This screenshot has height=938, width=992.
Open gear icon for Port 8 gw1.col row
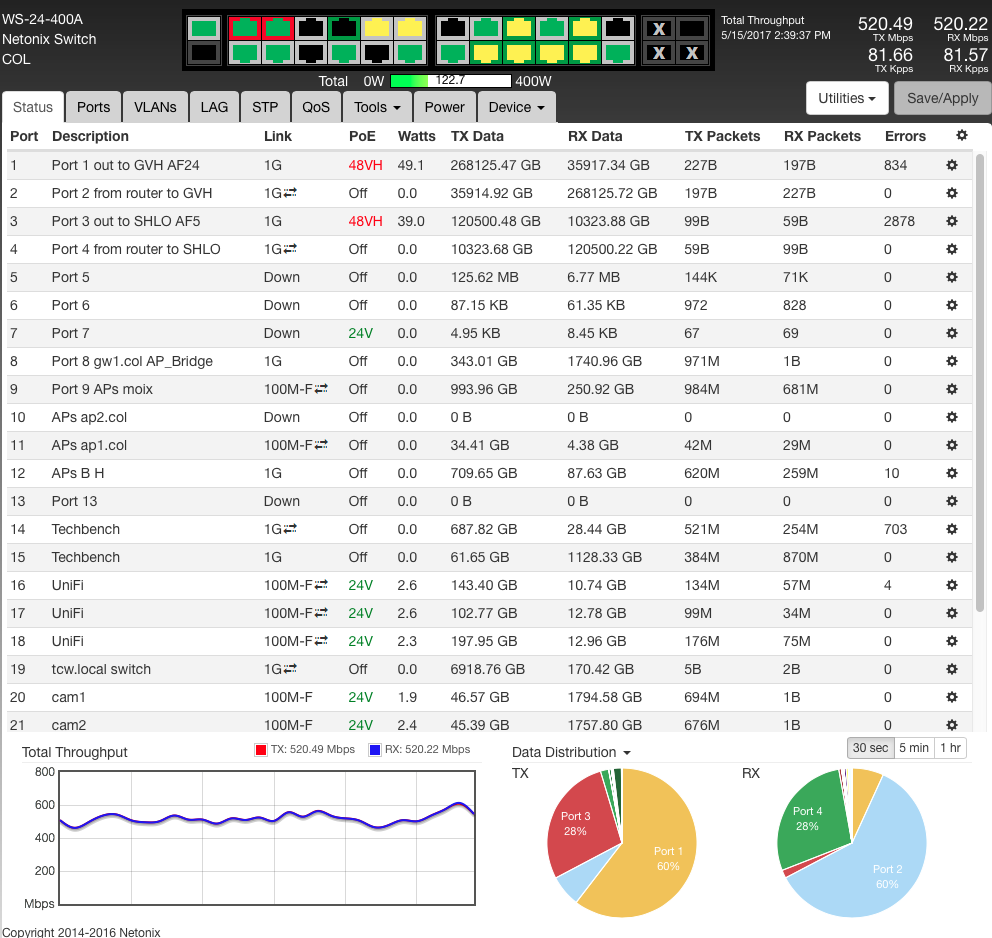coord(952,361)
